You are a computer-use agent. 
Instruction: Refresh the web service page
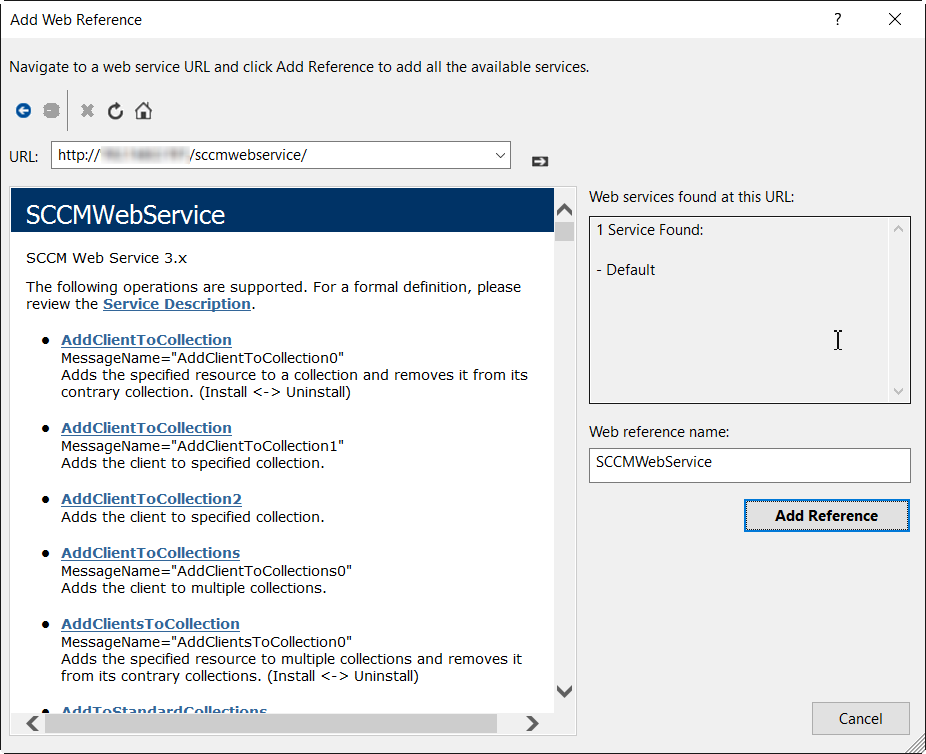tap(115, 110)
